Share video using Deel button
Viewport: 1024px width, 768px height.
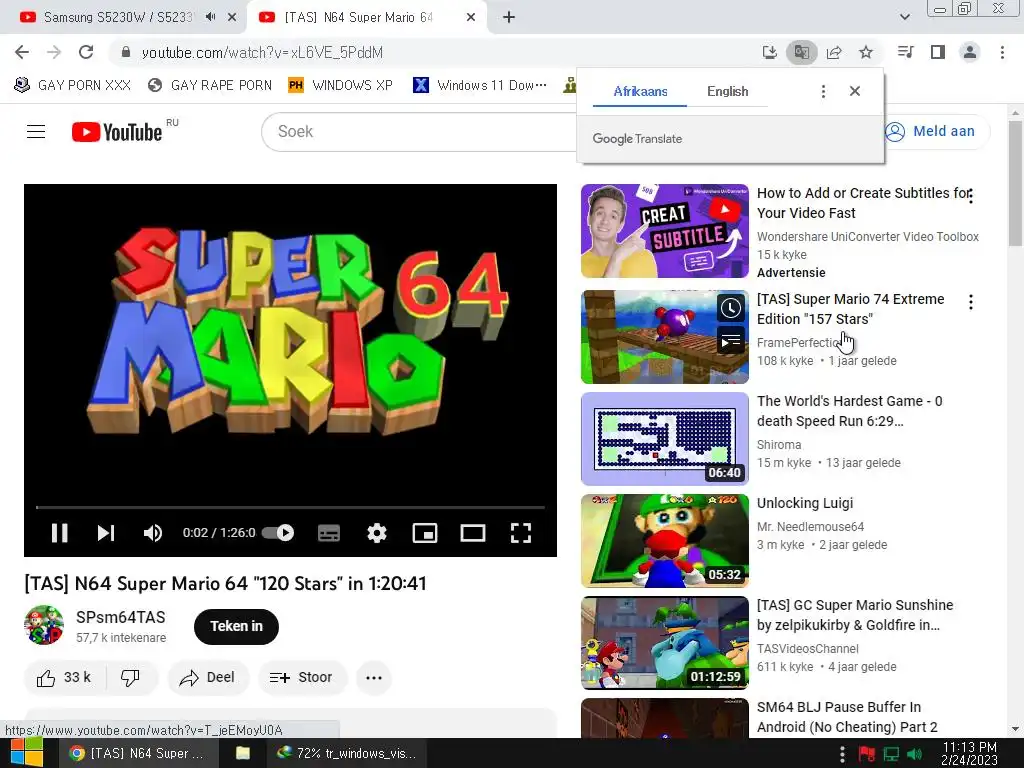(x=208, y=677)
